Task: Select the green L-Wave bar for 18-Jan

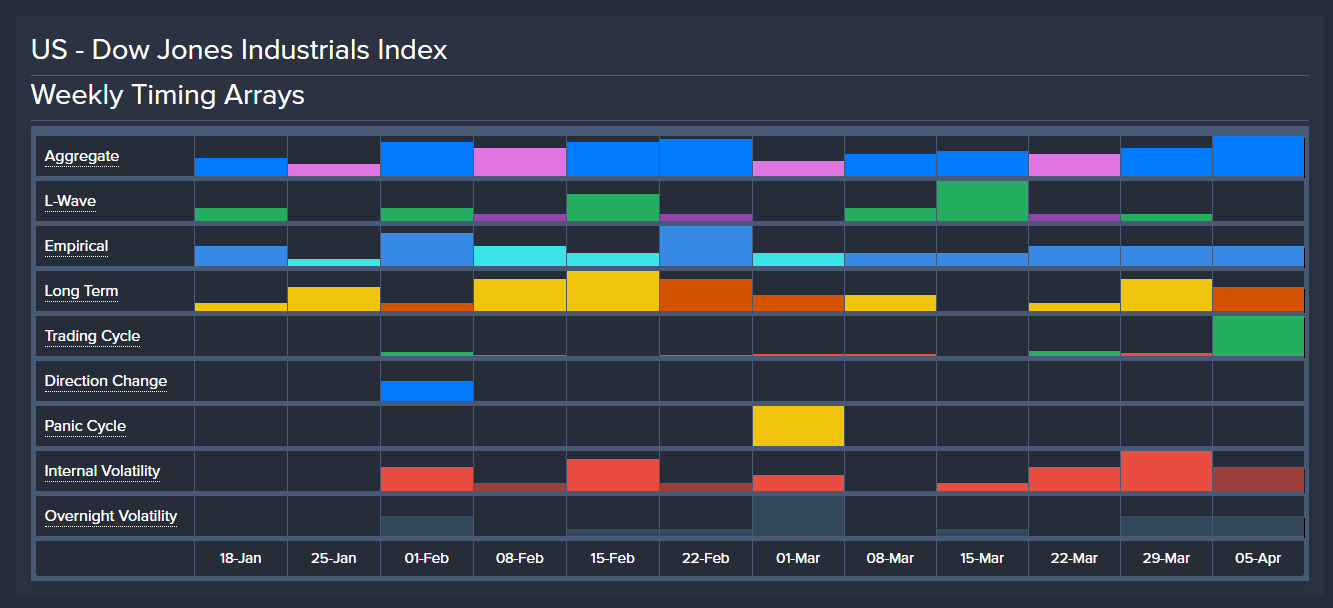Action: point(241,215)
